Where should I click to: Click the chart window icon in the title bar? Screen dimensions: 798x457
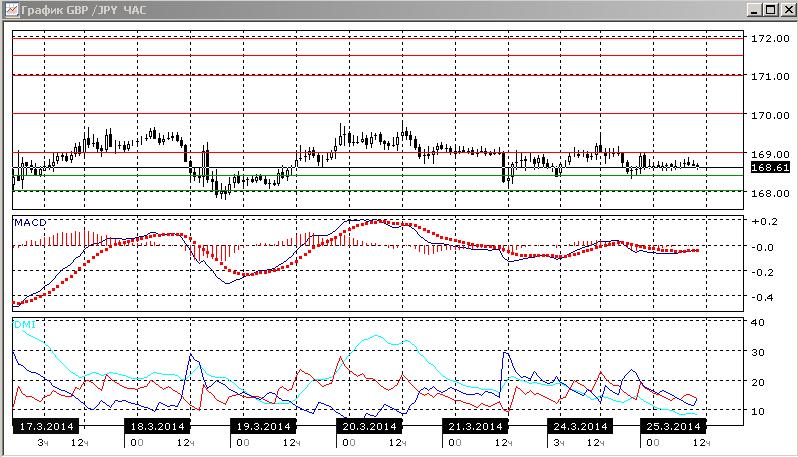tap(12, 10)
